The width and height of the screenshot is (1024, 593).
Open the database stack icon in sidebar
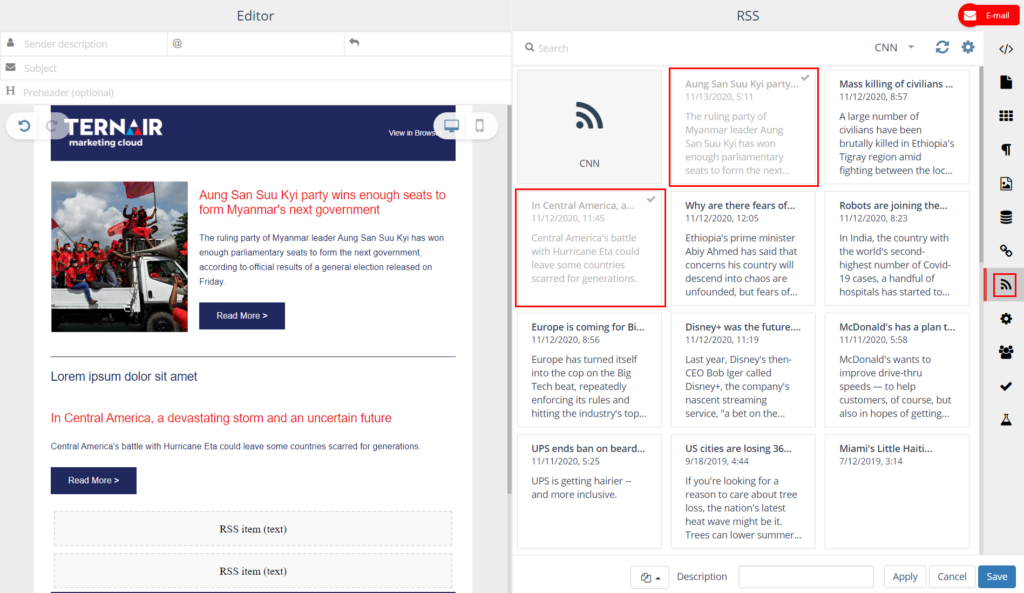tap(1006, 217)
